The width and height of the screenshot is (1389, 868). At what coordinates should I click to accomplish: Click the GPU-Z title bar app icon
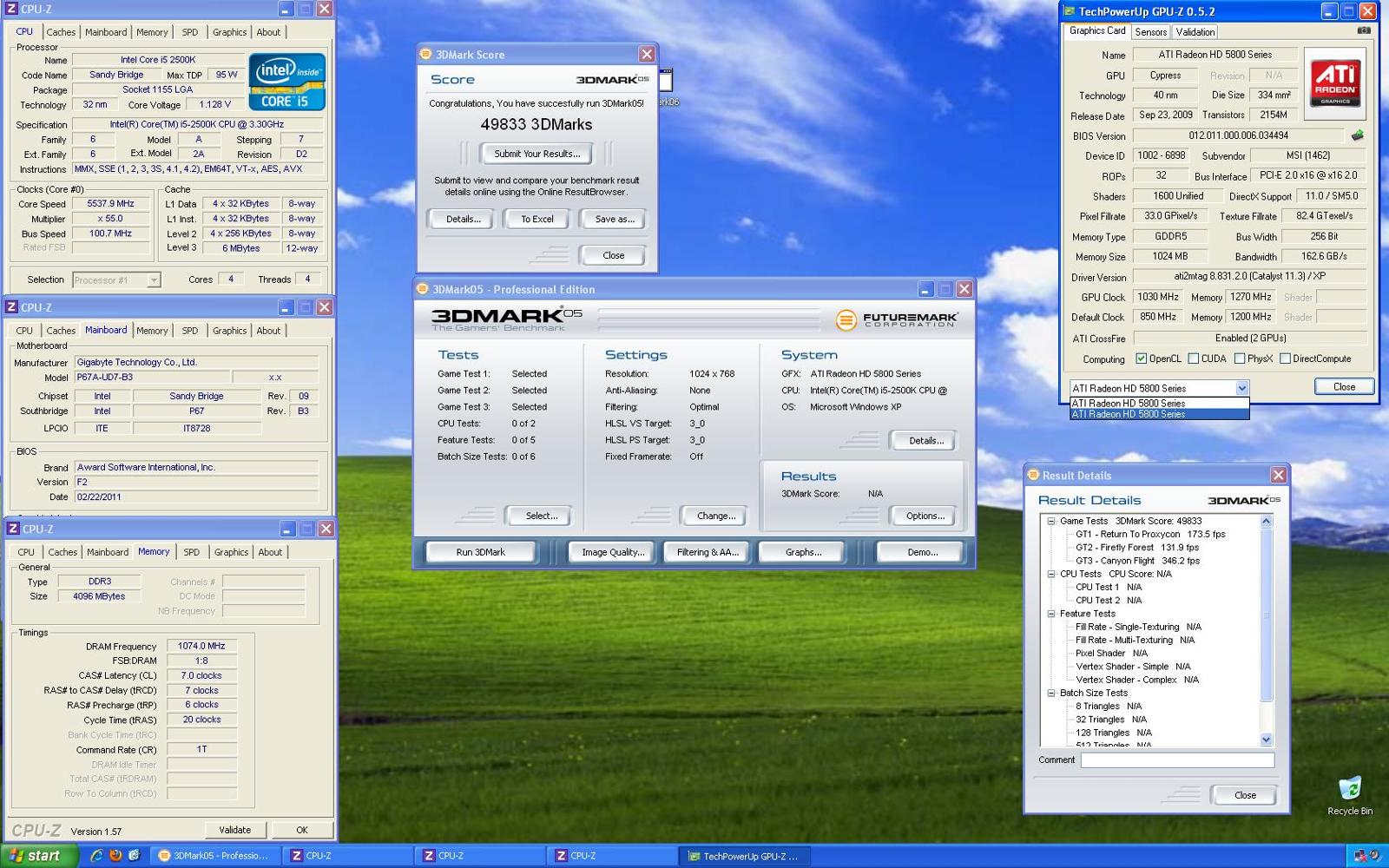[x=1068, y=11]
